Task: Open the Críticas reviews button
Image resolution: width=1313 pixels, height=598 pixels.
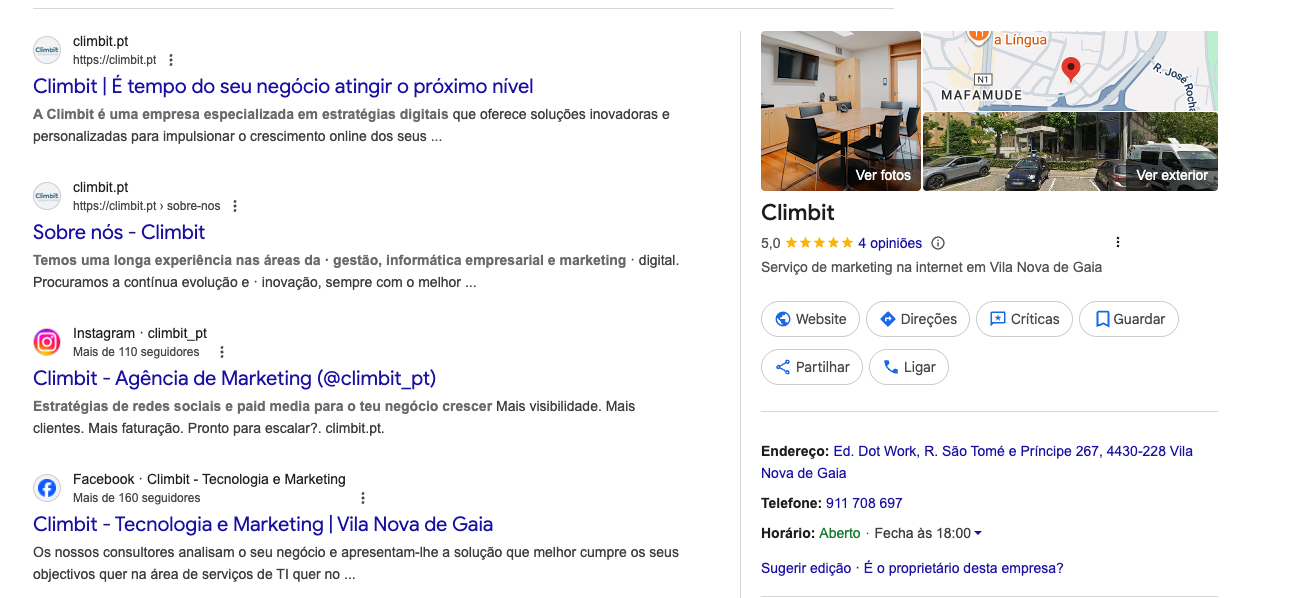Action: coord(1024,319)
